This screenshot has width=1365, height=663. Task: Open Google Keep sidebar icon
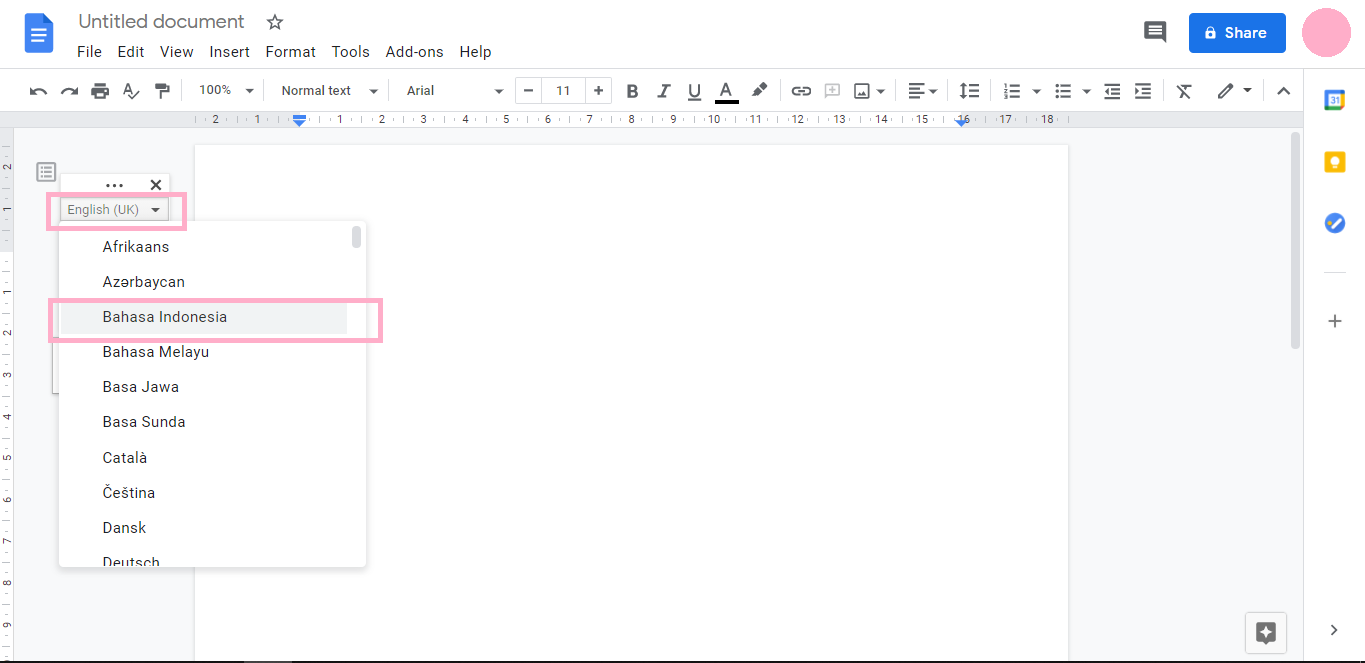1334,162
